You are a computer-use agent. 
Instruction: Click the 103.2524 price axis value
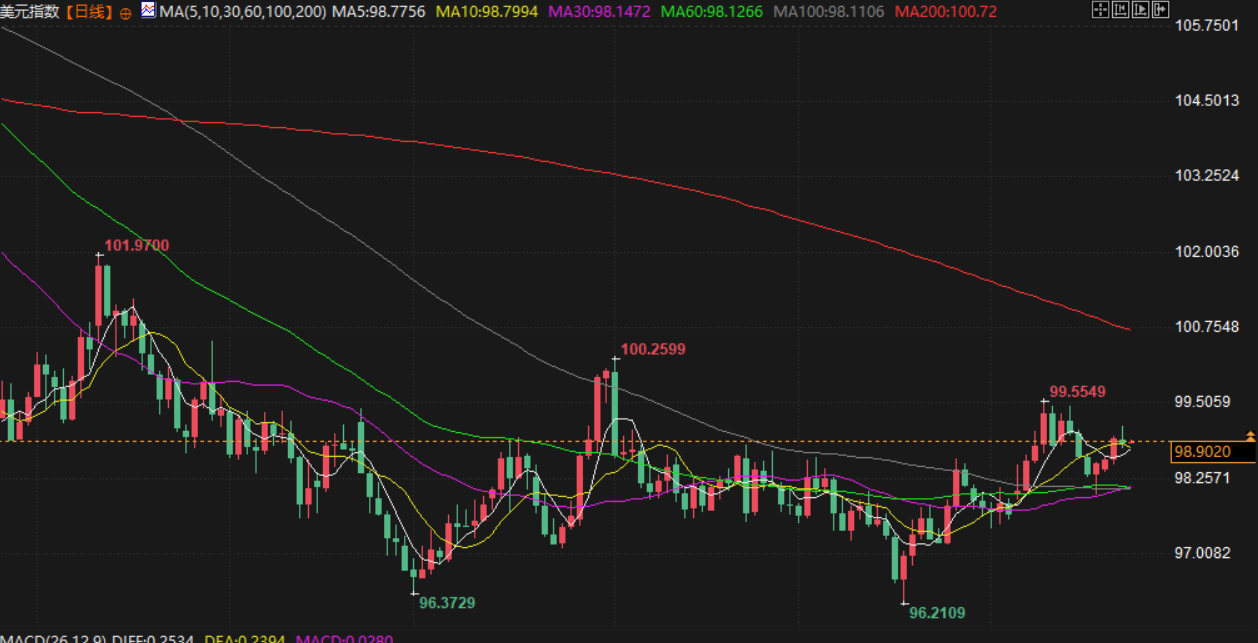pyautogui.click(x=1207, y=176)
